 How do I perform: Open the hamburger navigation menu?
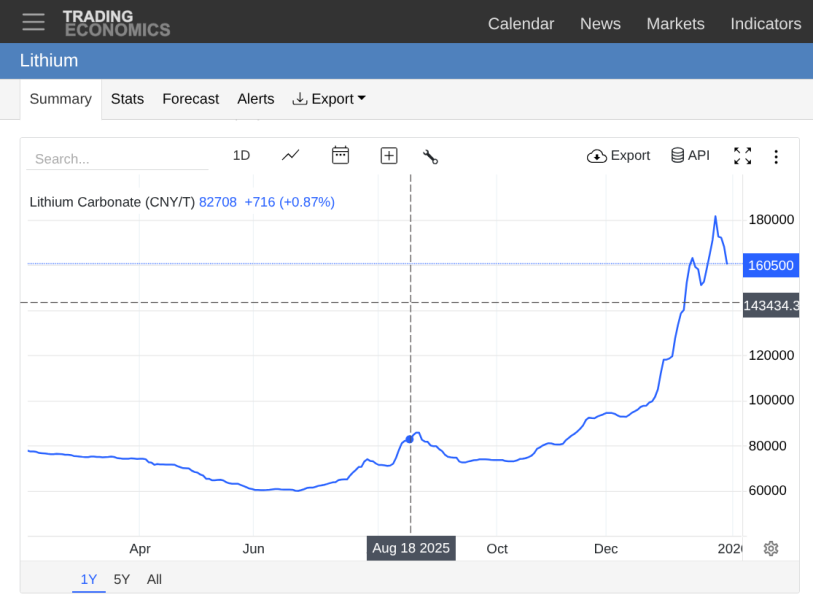point(33,22)
